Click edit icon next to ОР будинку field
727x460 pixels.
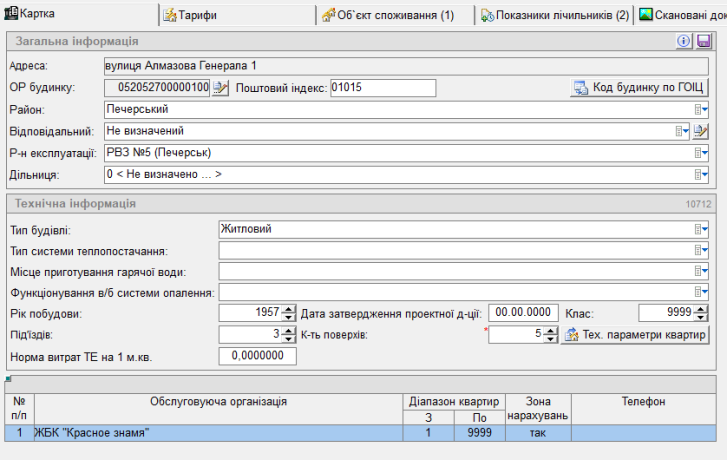tap(221, 88)
